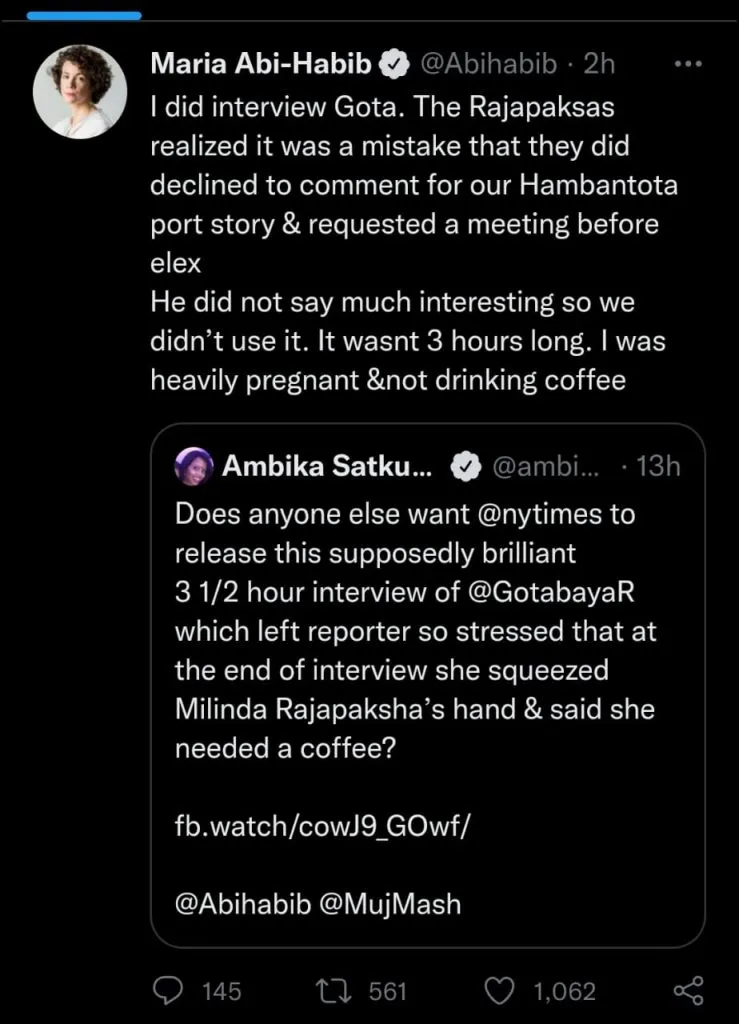
Task: Click the @Abihabib mention in quoted tweet
Action: tap(246, 905)
